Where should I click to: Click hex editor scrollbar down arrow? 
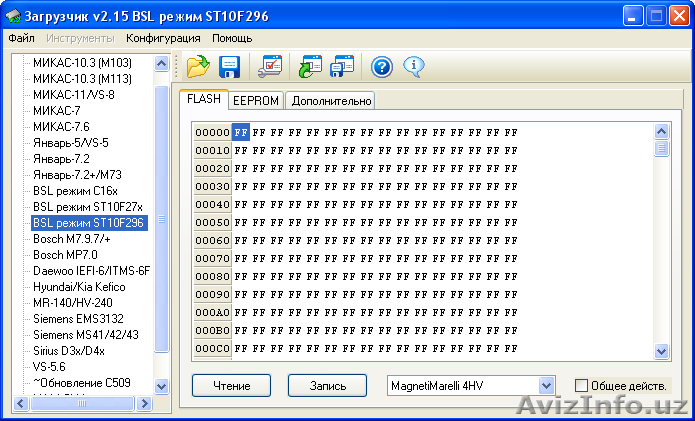point(661,351)
